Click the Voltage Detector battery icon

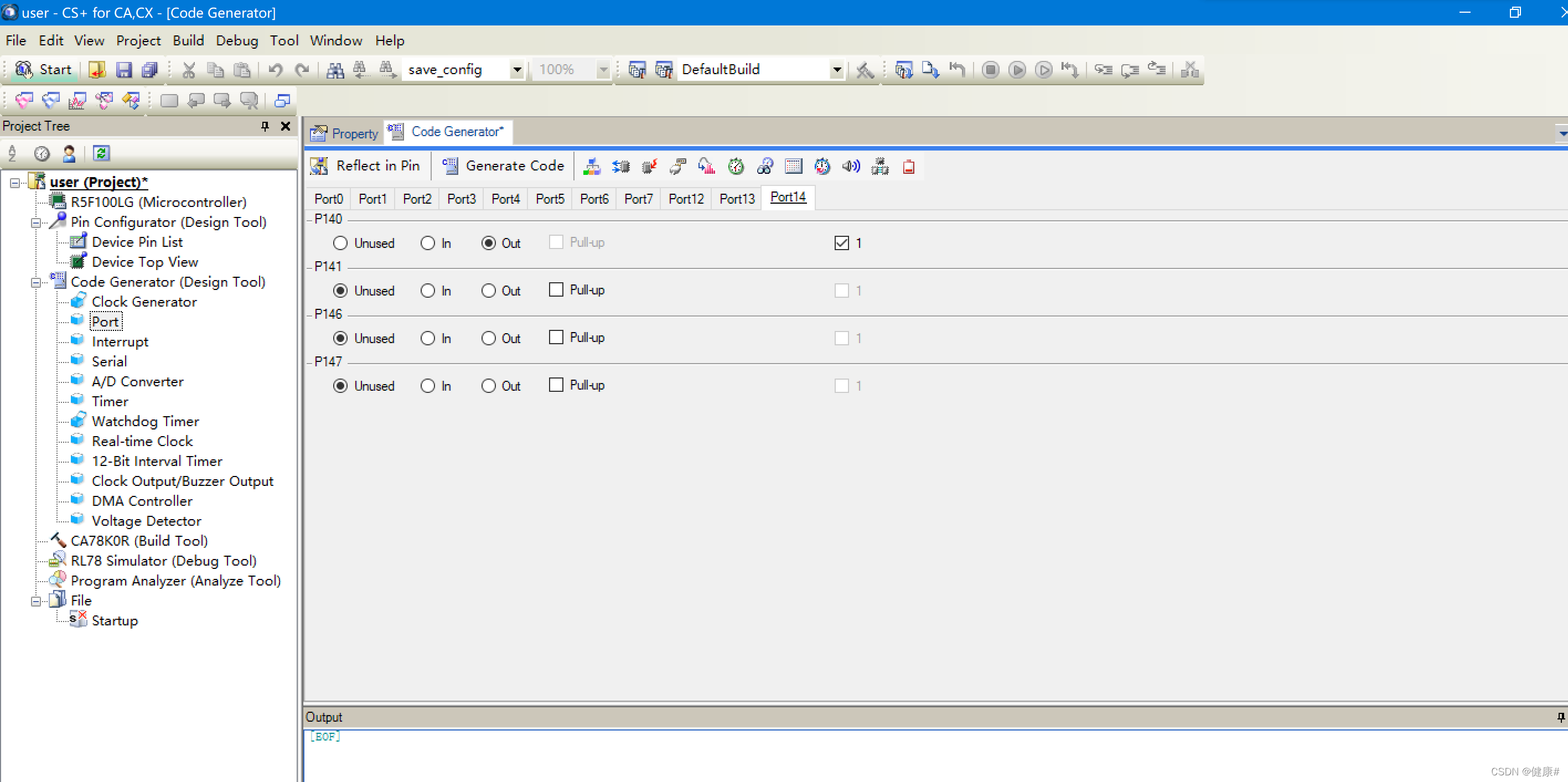coord(908,166)
